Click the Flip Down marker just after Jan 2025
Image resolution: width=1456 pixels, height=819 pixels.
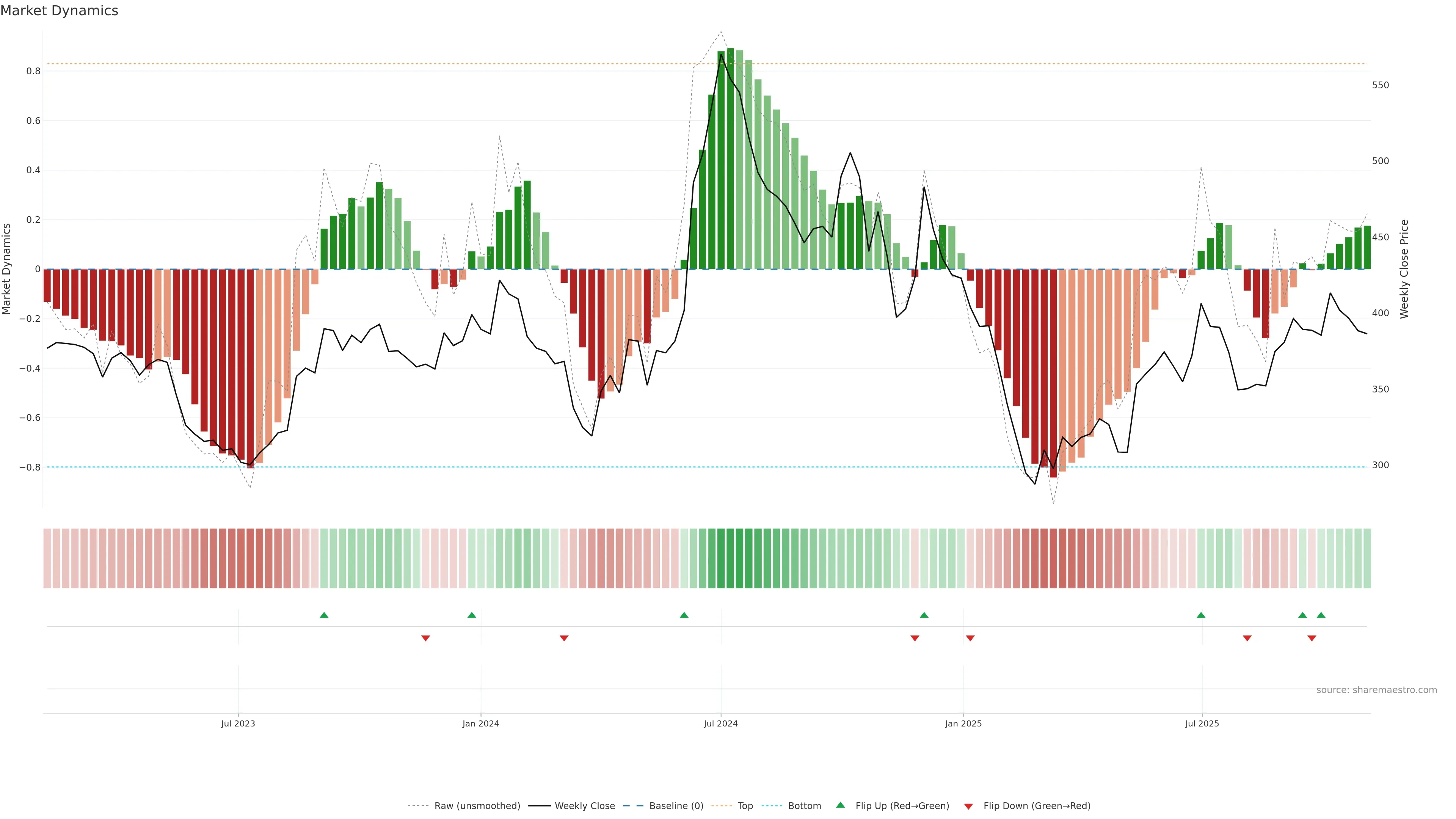click(971, 638)
